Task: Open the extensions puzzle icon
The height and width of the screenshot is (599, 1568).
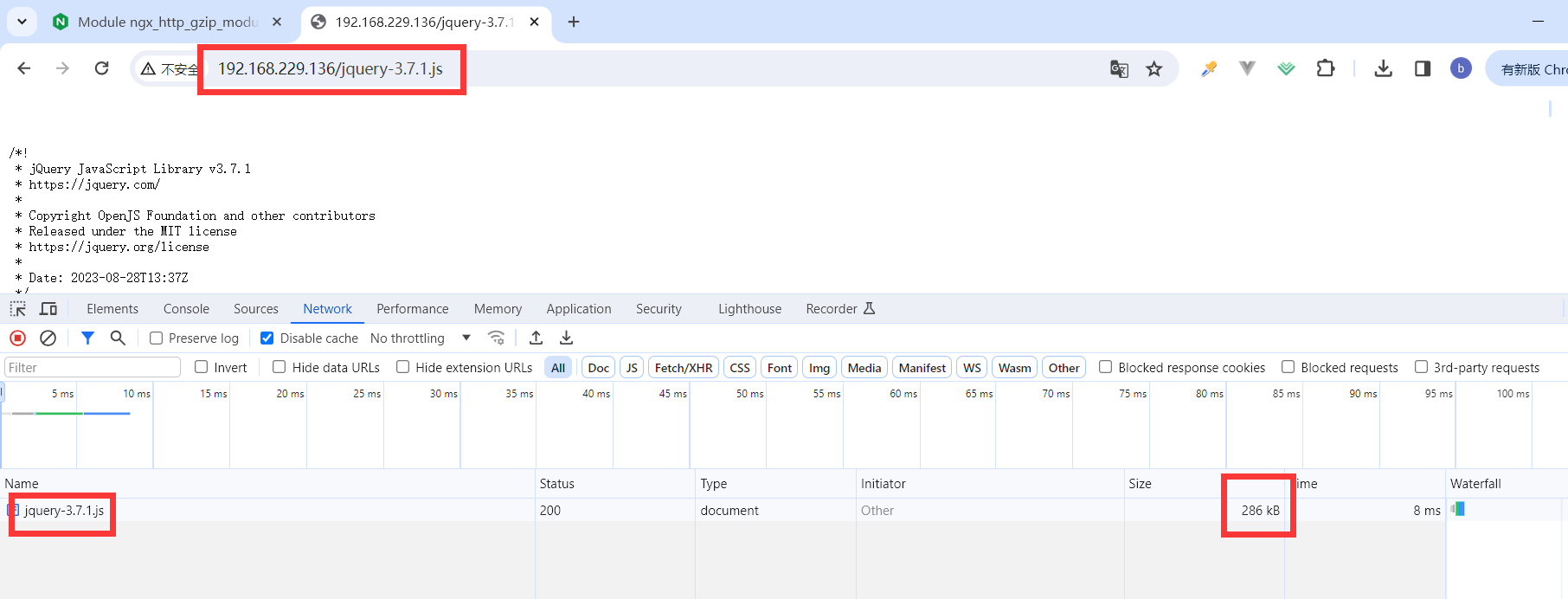Action: [x=1326, y=68]
